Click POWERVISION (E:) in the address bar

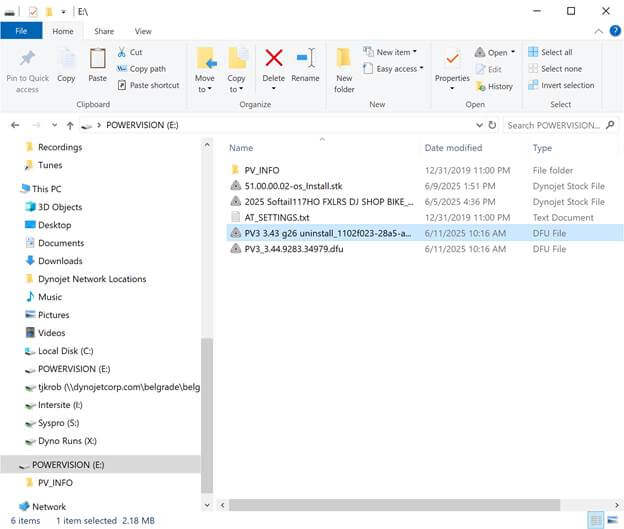click(142, 125)
